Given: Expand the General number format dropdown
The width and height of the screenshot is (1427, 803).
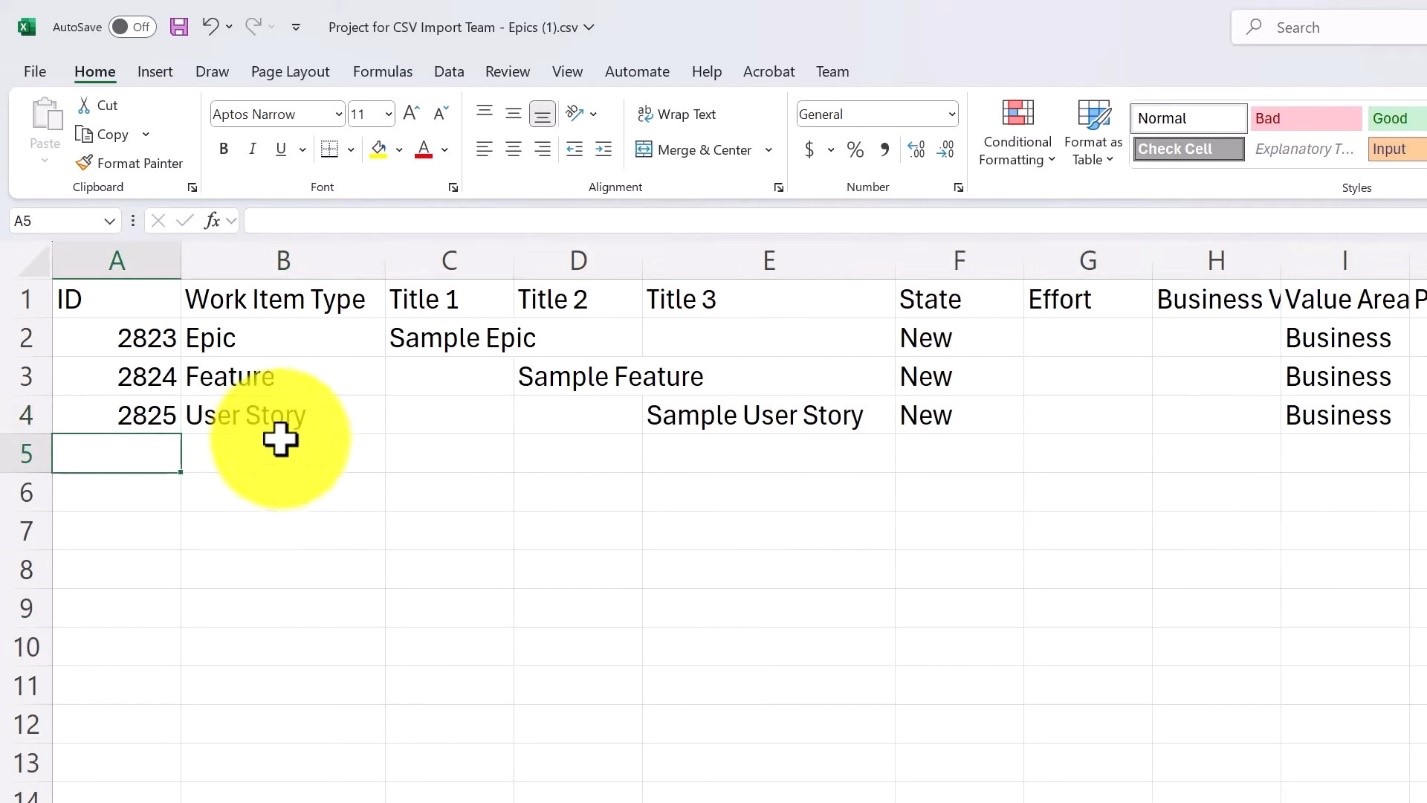Looking at the screenshot, I should [x=951, y=114].
